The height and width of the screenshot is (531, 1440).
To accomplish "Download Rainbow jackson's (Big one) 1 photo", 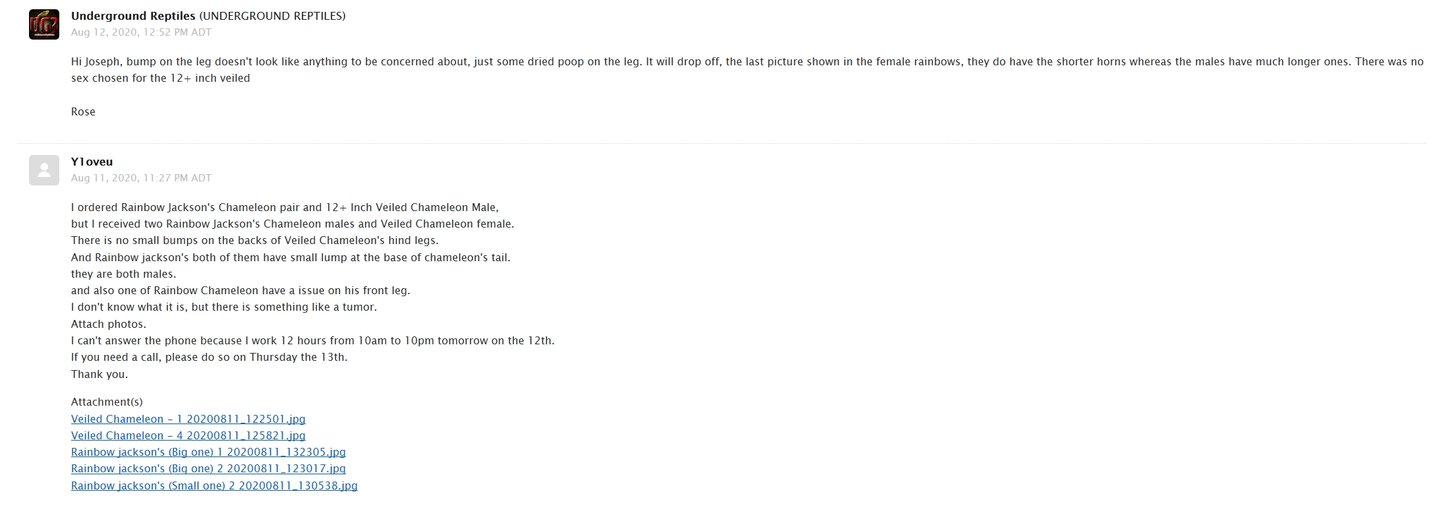I will (x=208, y=452).
